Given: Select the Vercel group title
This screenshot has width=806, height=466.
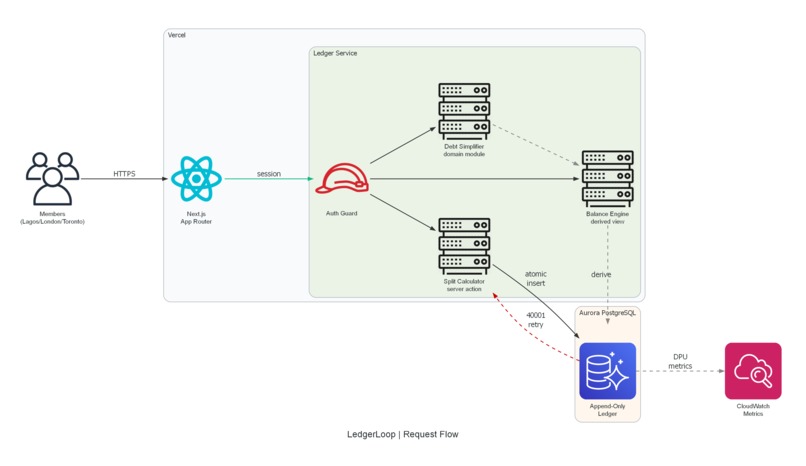Looking at the screenshot, I should coord(176,35).
